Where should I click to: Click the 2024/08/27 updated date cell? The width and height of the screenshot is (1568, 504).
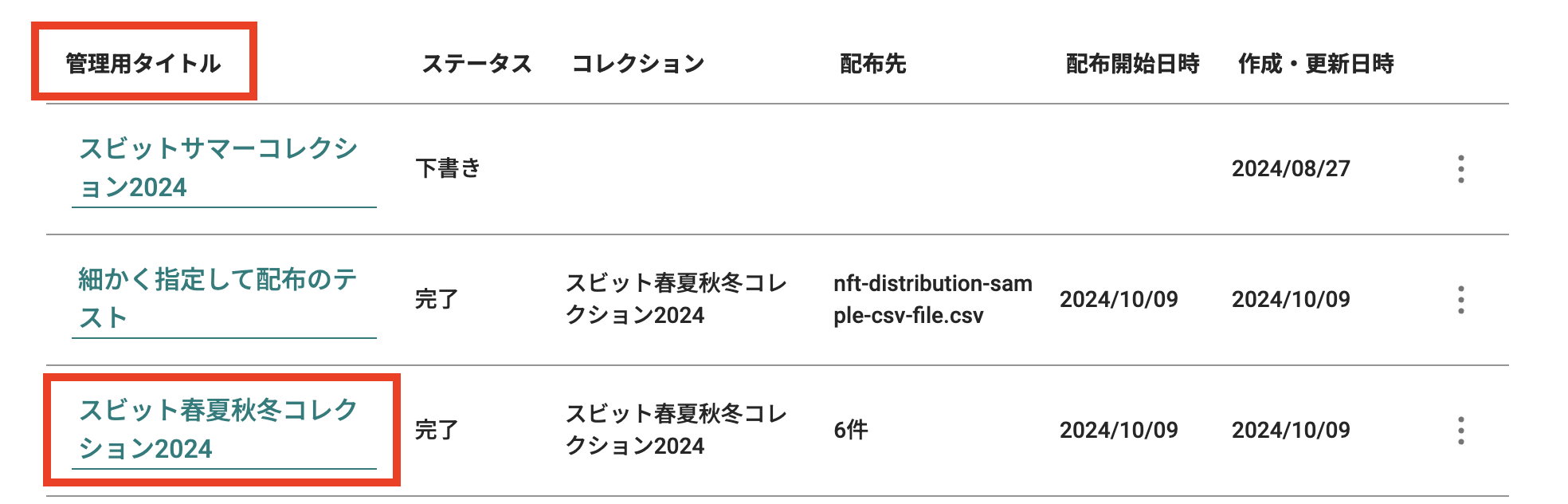[x=1291, y=168]
